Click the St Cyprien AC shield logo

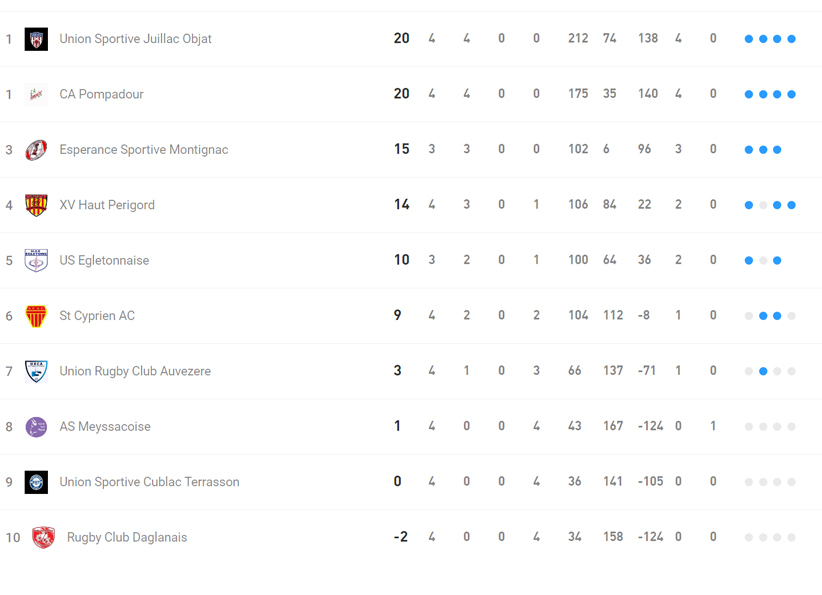point(36,316)
